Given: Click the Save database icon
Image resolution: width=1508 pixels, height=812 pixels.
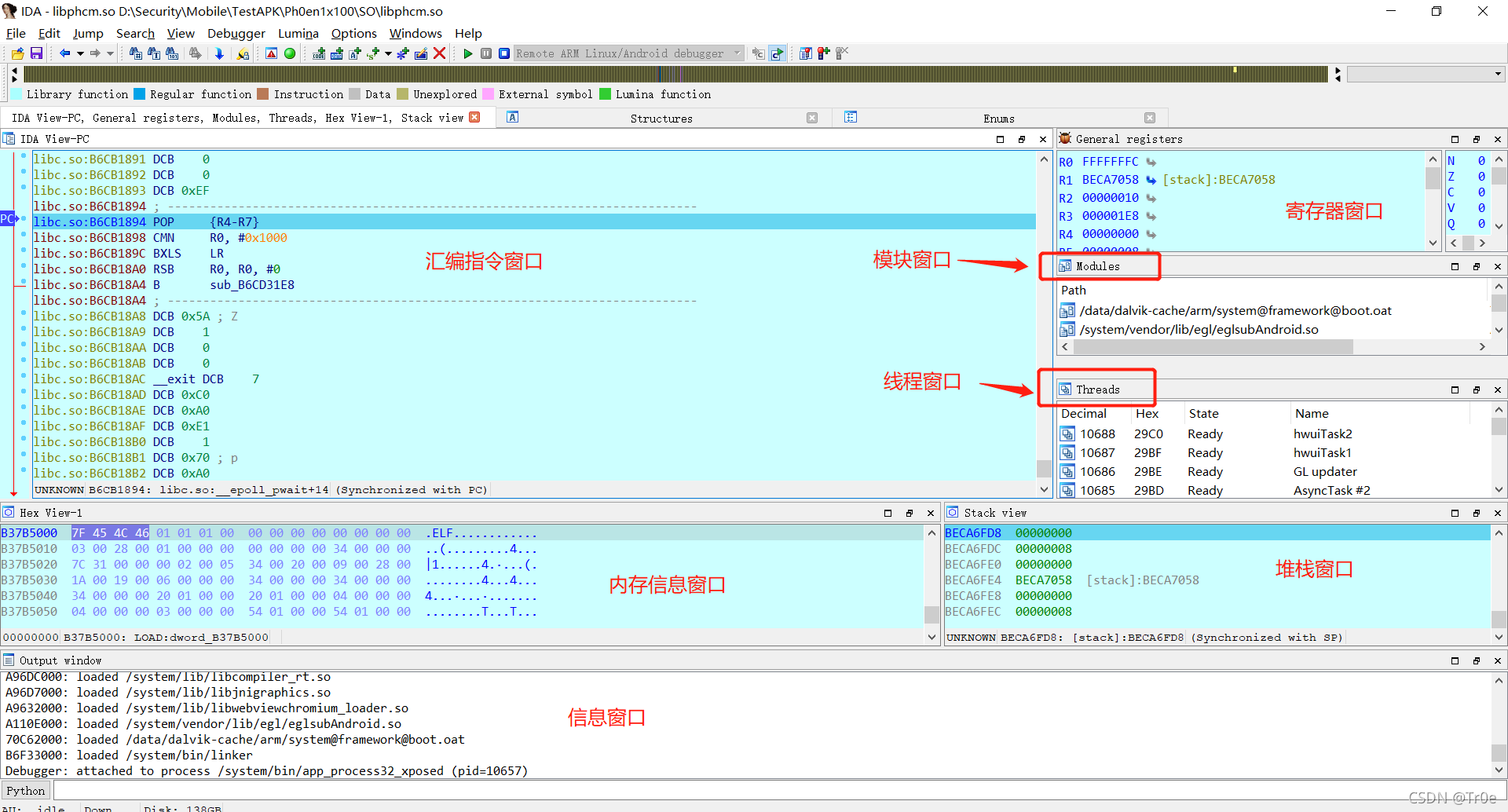Looking at the screenshot, I should click(36, 53).
